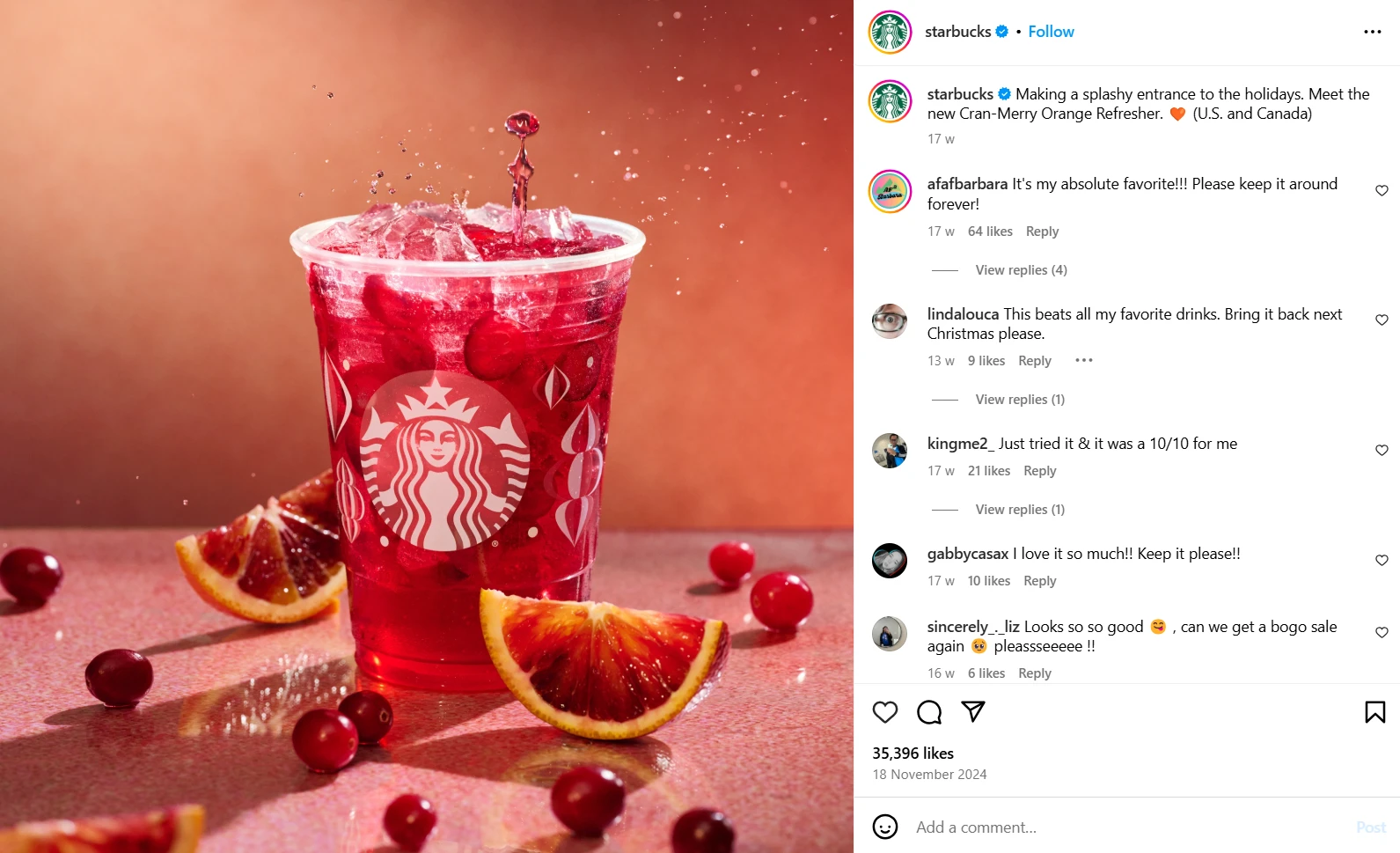Screen dimensions: 1400x853
Task: Save the post with the bookmark icon
Action: [1375, 712]
